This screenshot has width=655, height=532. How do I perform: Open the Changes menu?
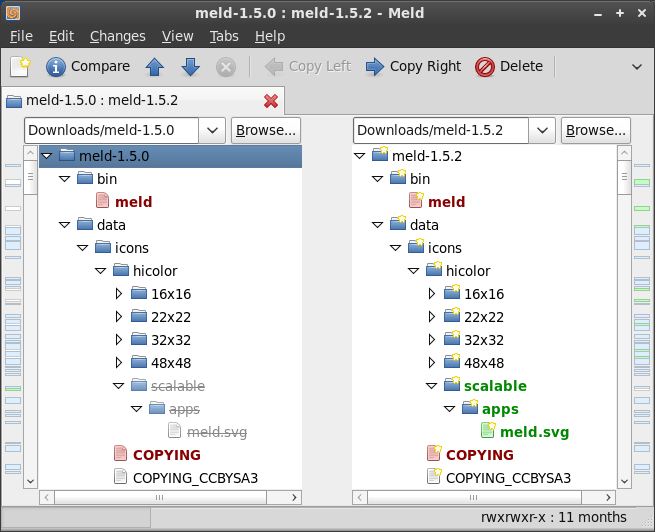click(x=118, y=36)
